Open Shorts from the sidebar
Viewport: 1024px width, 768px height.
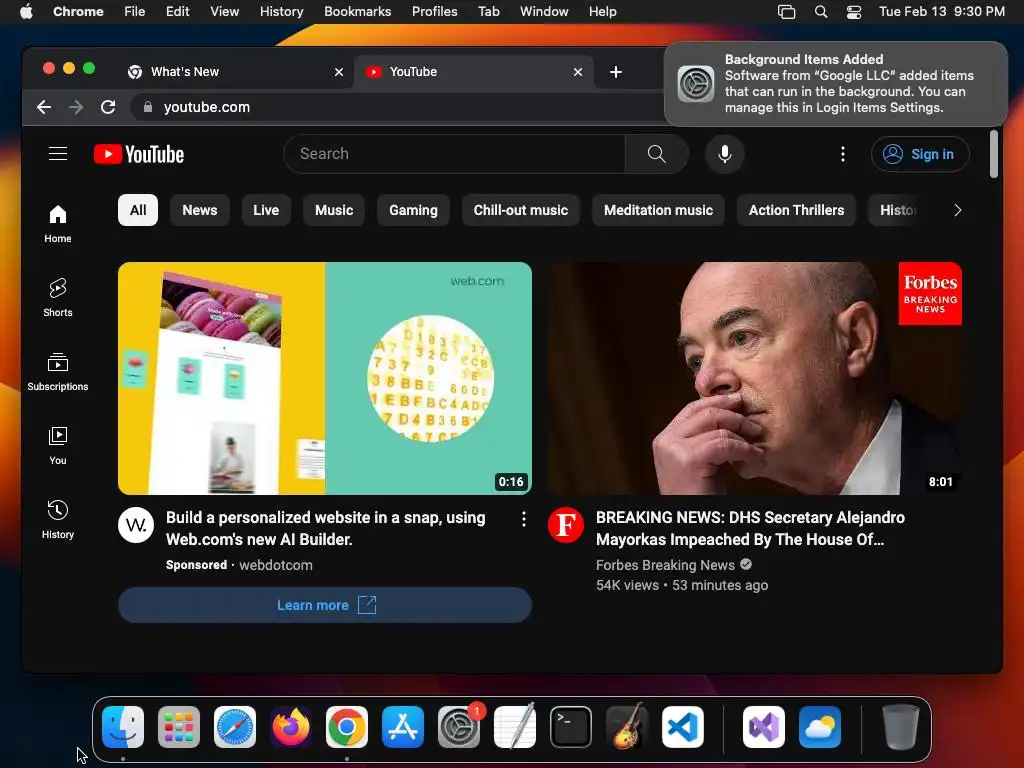pos(57,297)
